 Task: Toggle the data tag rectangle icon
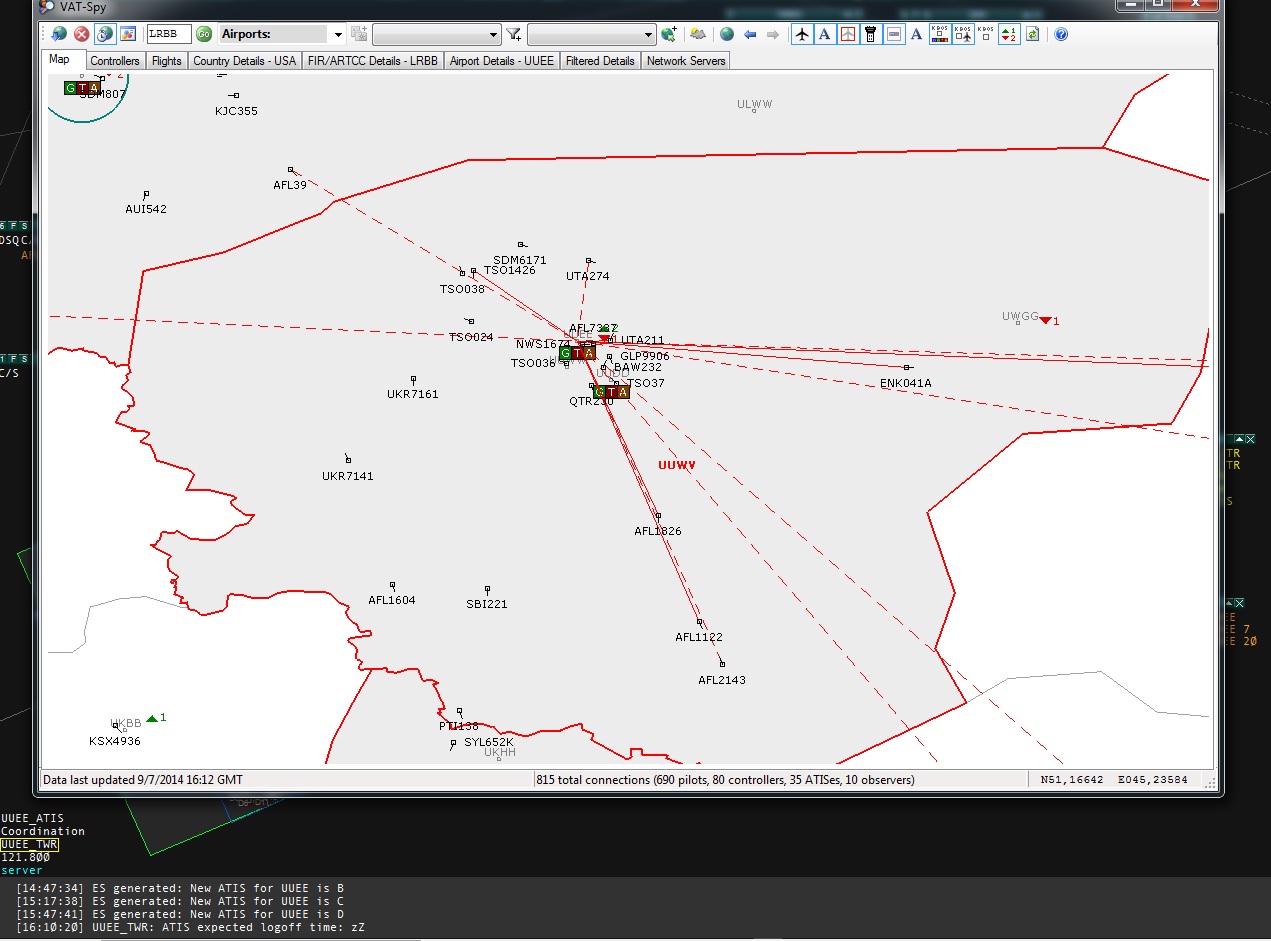(894, 34)
